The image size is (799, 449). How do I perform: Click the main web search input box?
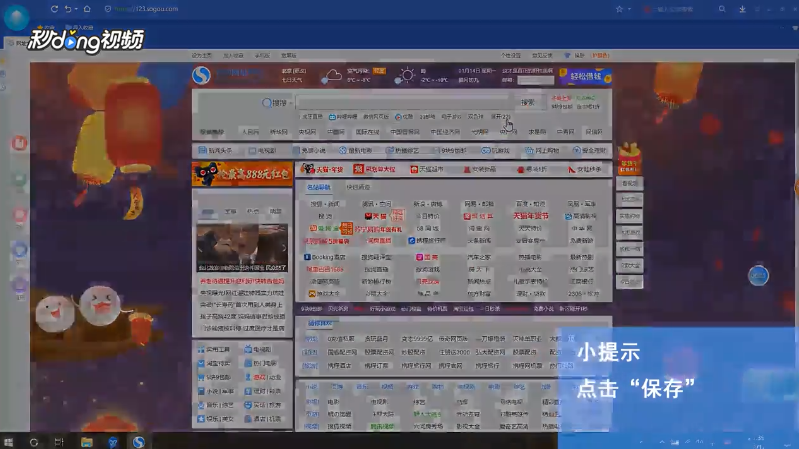click(405, 102)
